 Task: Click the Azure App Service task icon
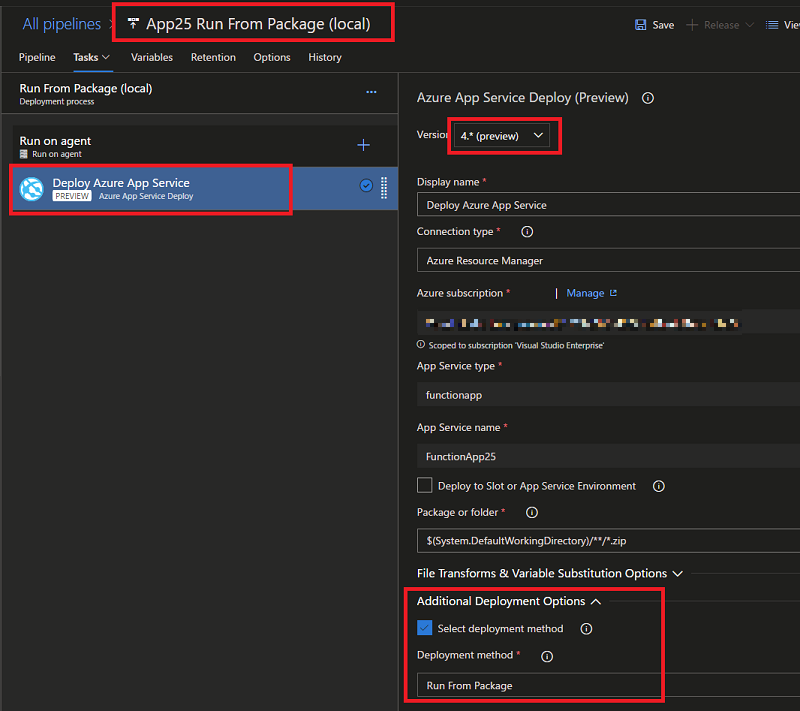32,189
